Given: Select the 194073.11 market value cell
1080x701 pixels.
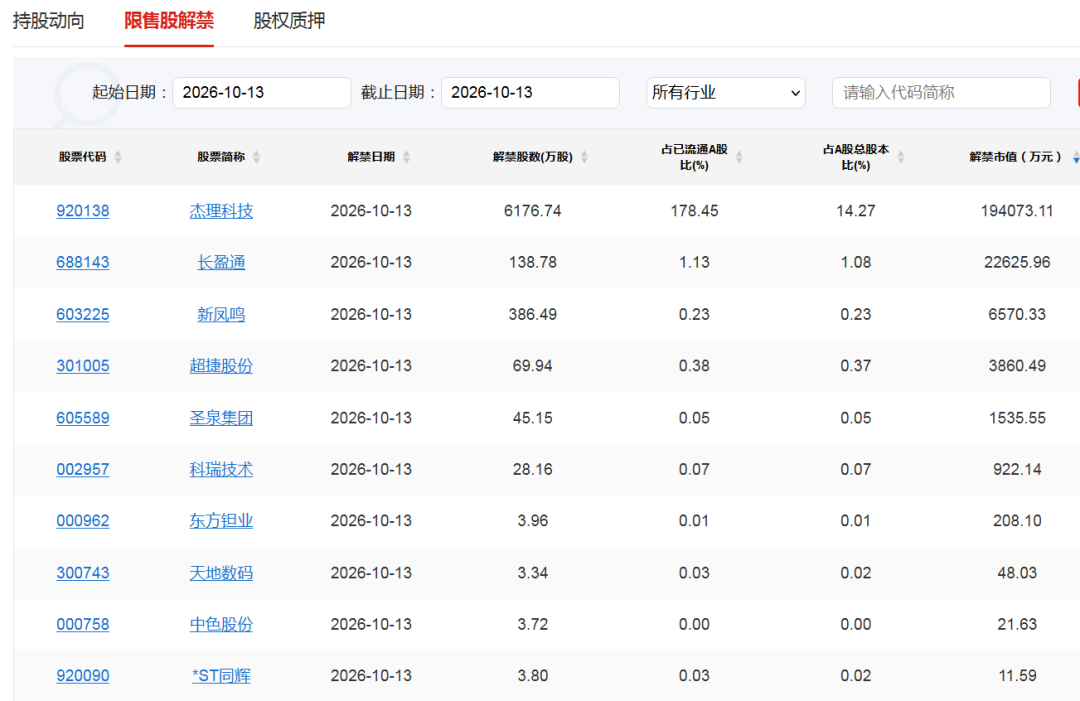Looking at the screenshot, I should click(1017, 211).
